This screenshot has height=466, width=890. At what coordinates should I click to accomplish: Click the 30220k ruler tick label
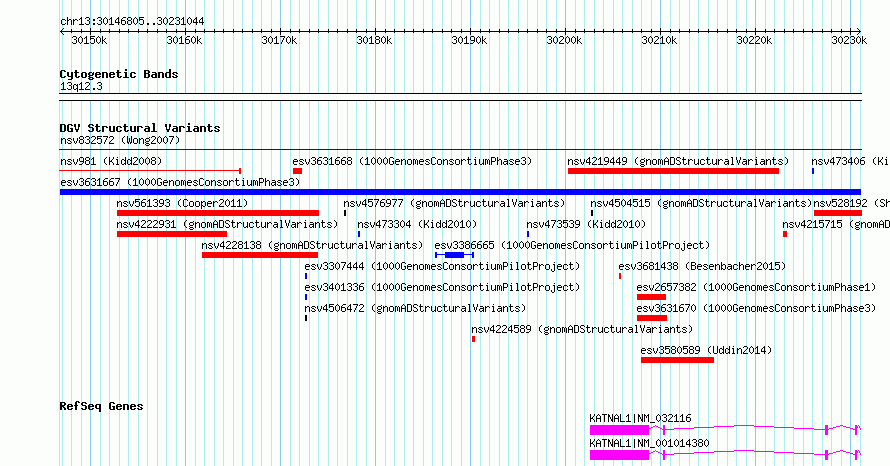(x=754, y=40)
